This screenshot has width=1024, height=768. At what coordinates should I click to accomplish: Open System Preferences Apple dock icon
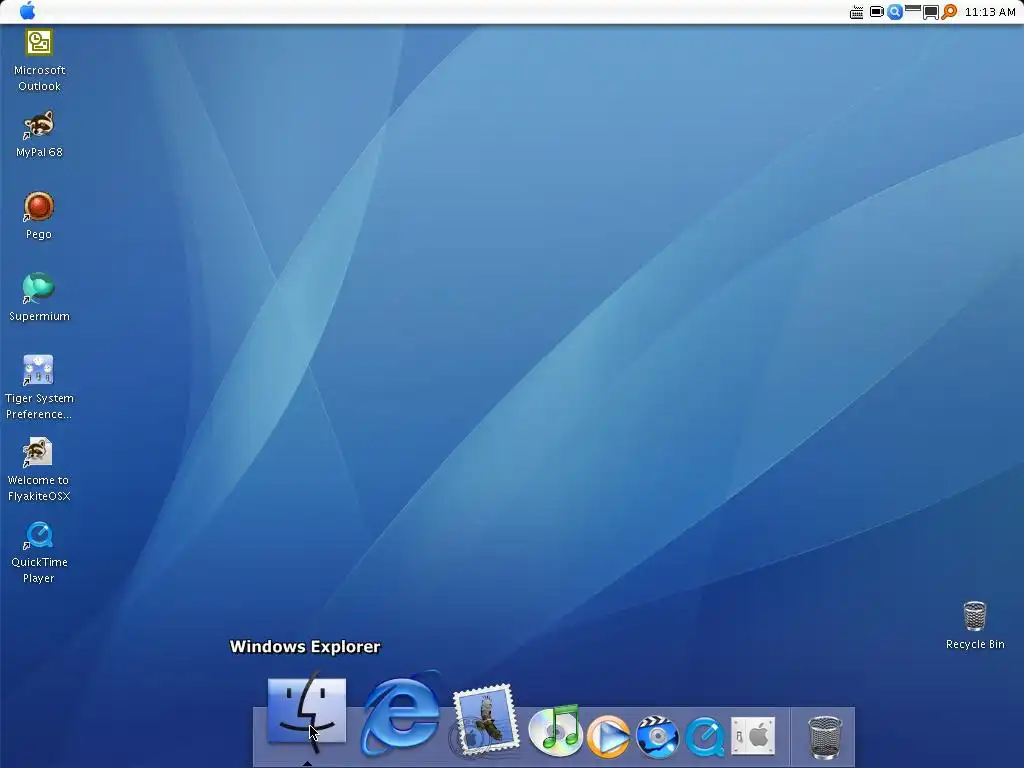753,736
